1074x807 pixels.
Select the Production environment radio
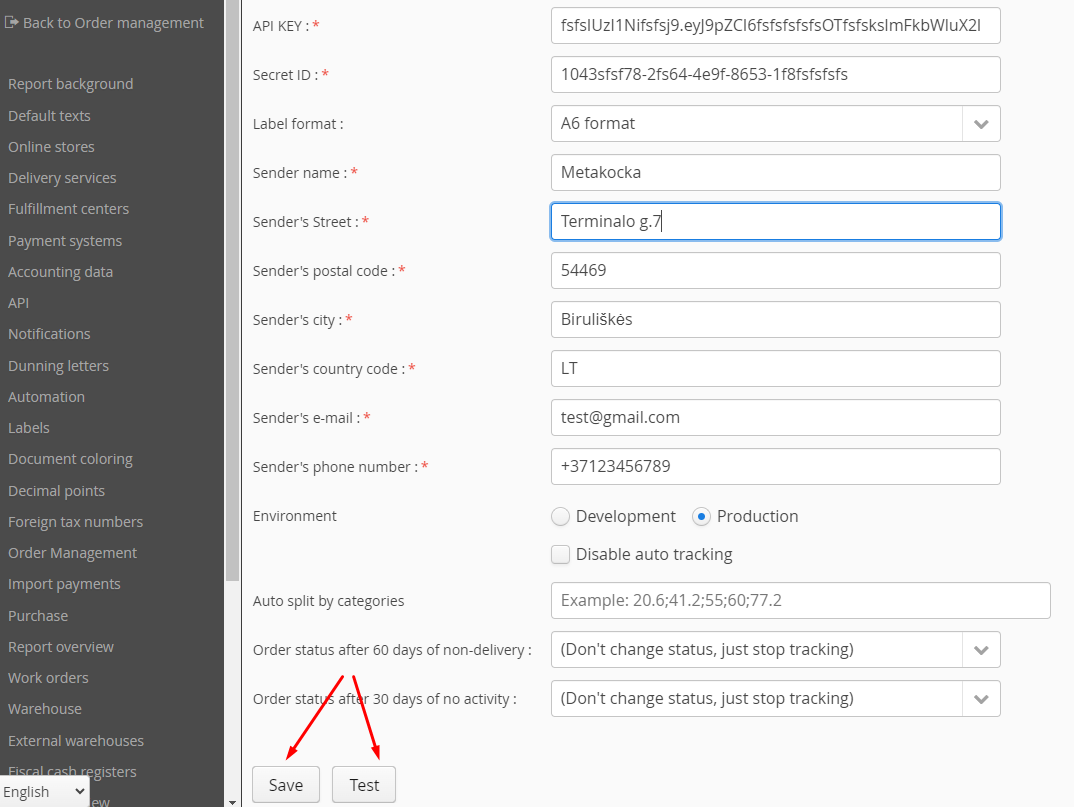(701, 517)
